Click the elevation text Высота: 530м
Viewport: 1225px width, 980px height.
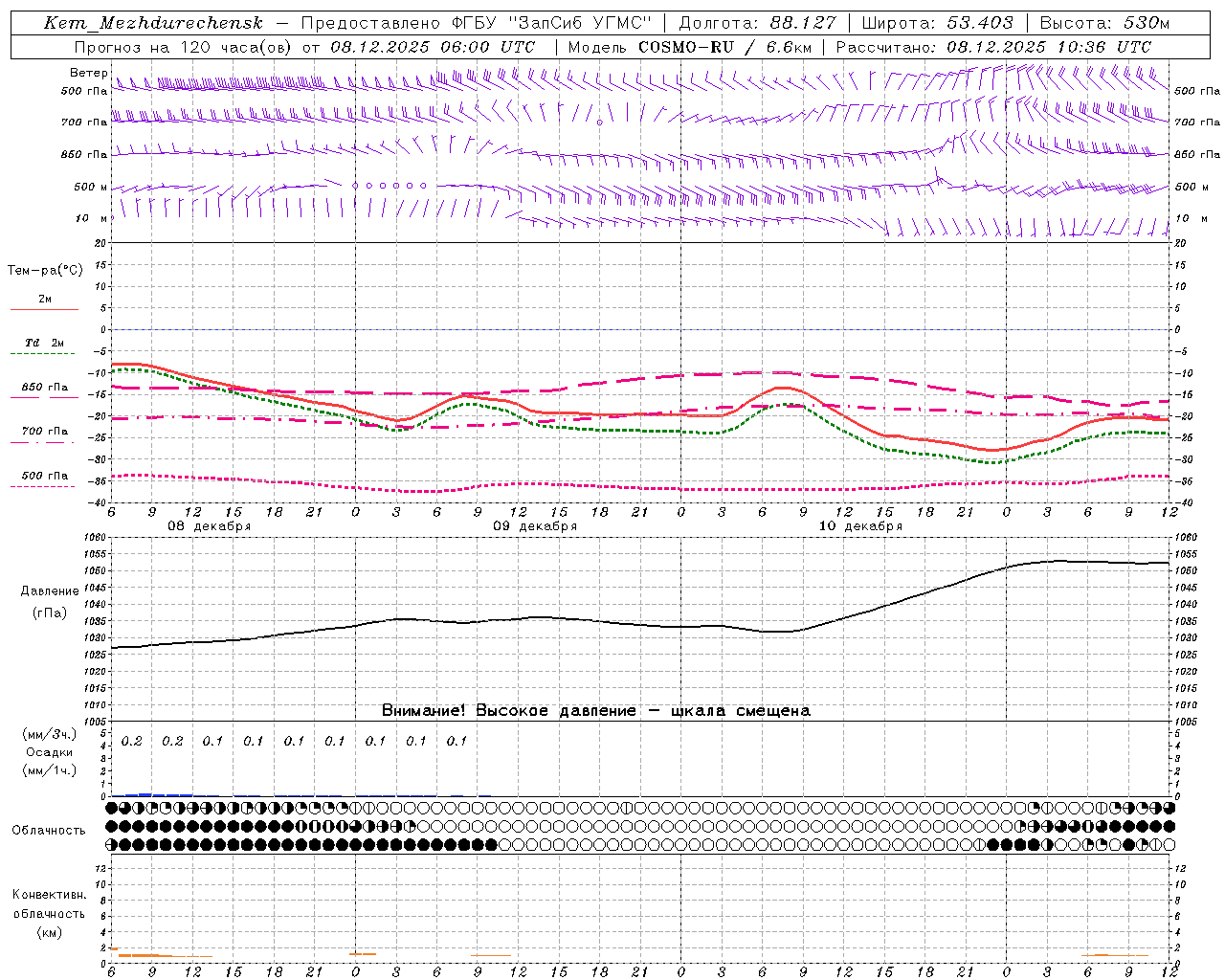click(1104, 23)
